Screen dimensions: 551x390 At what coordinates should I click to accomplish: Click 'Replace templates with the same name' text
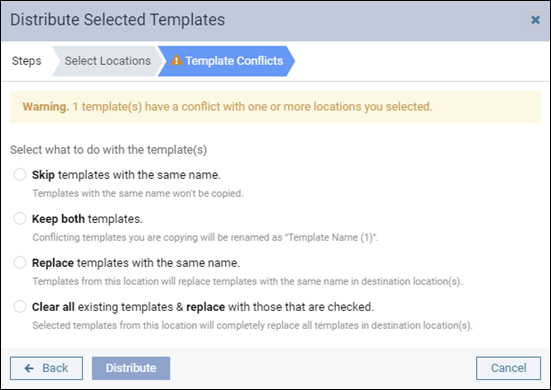pos(136,263)
